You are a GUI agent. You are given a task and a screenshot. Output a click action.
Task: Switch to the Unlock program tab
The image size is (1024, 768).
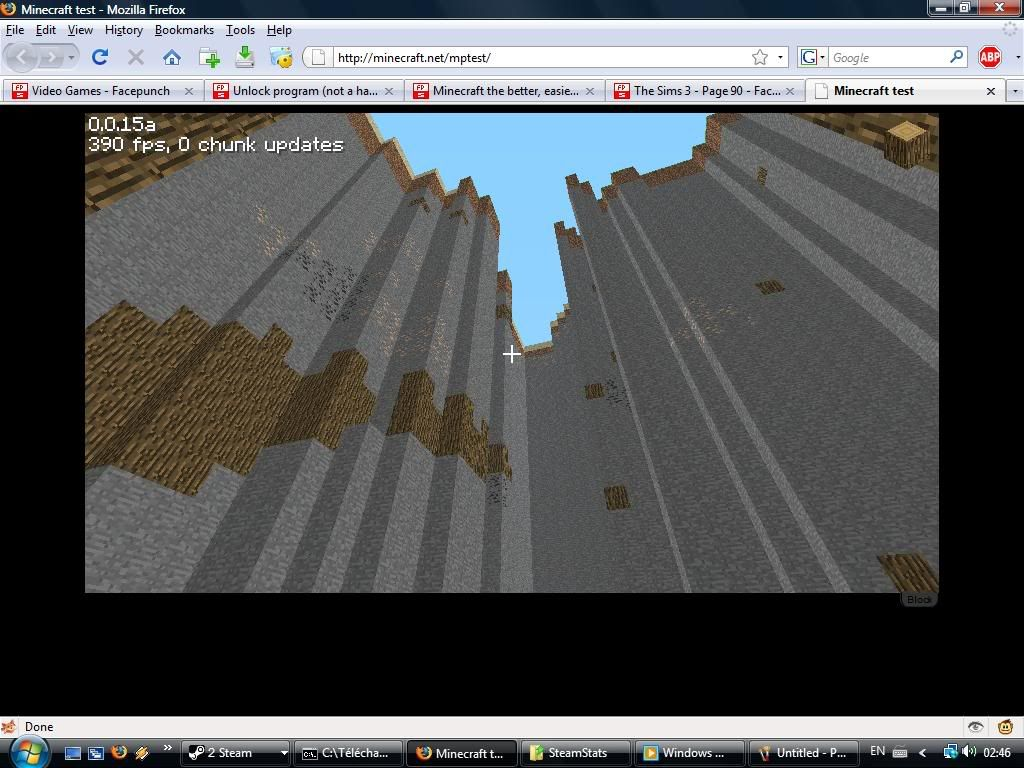[x=305, y=91]
